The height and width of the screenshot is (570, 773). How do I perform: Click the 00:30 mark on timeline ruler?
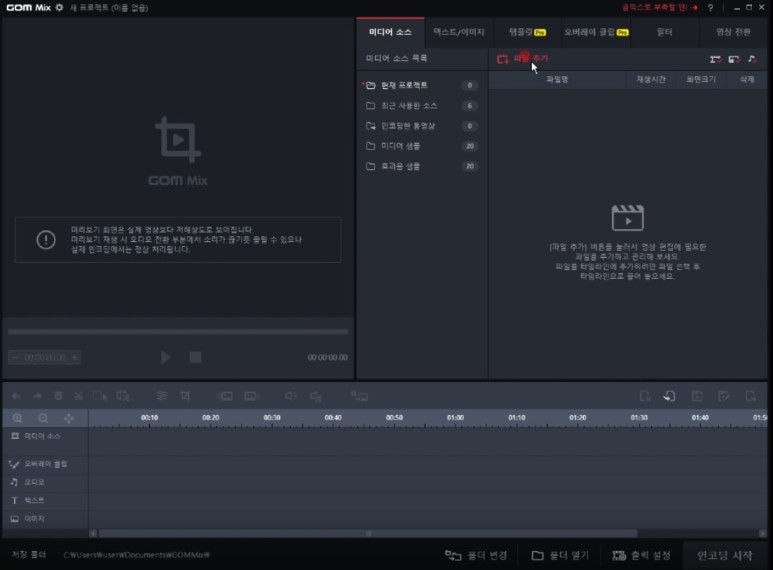pyautogui.click(x=272, y=418)
